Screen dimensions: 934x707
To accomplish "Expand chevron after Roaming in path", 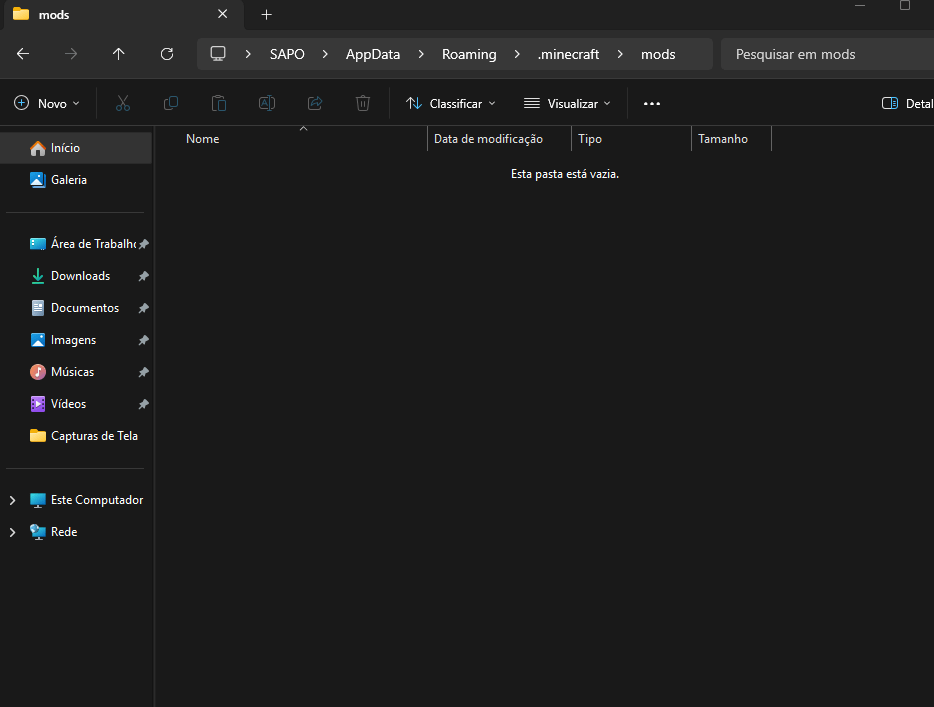I will tap(517, 54).
